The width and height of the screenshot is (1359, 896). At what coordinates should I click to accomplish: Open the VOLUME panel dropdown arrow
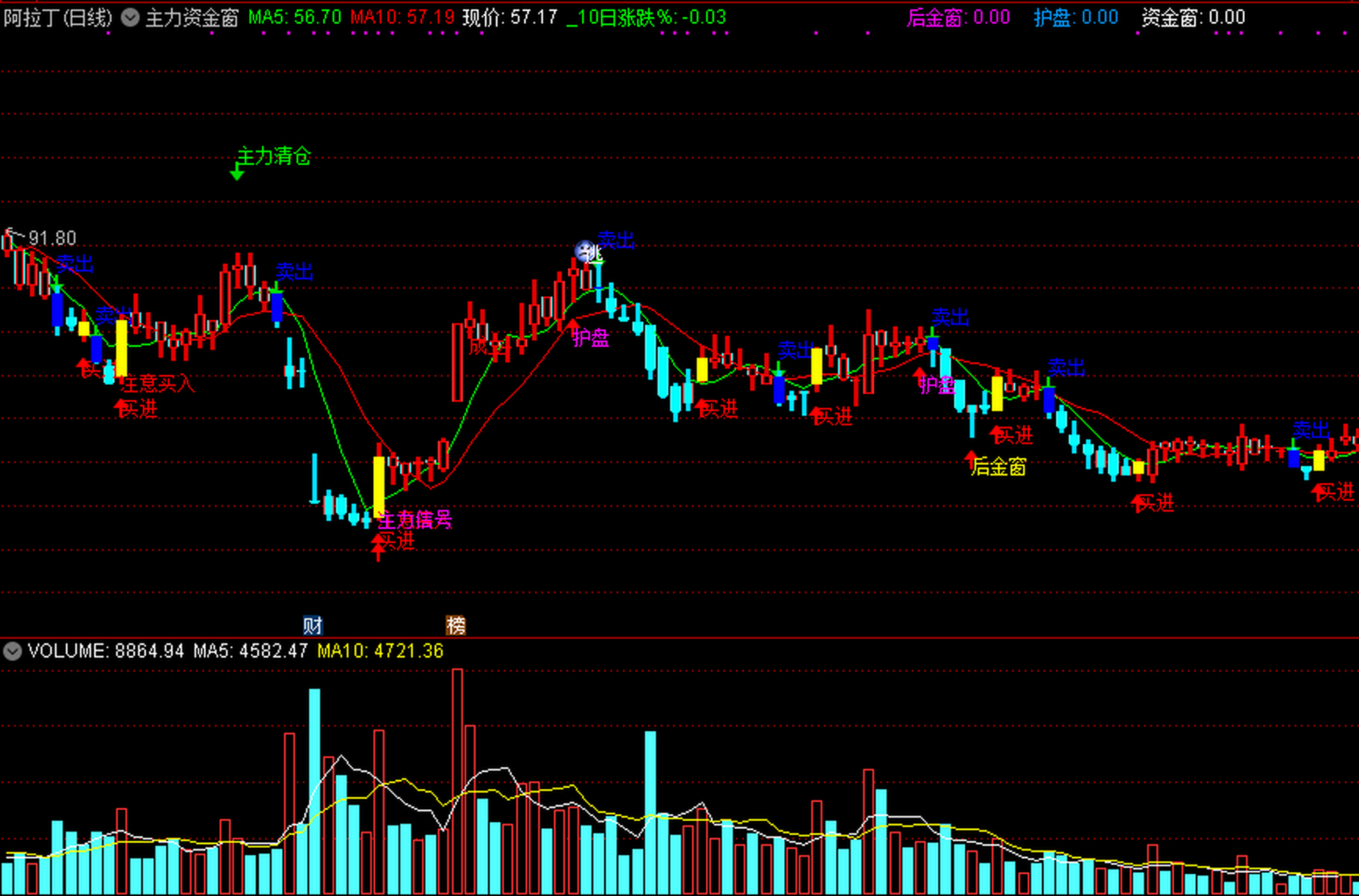click(12, 652)
